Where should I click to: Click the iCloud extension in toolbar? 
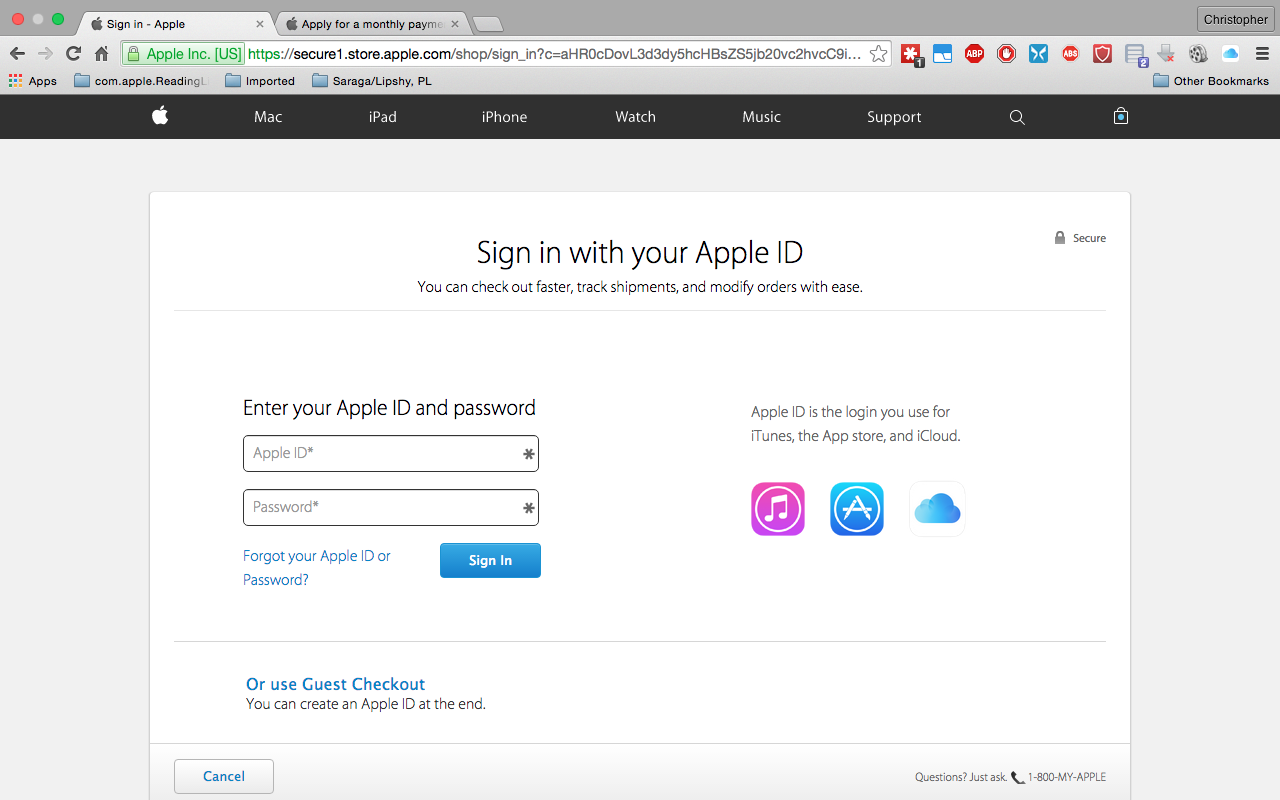point(1230,54)
